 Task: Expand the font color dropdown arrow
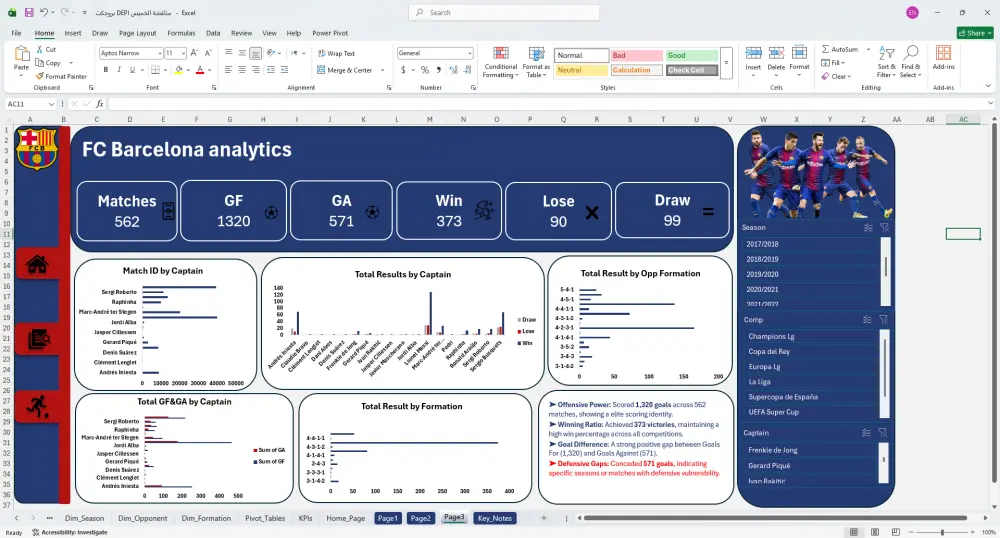click(209, 69)
